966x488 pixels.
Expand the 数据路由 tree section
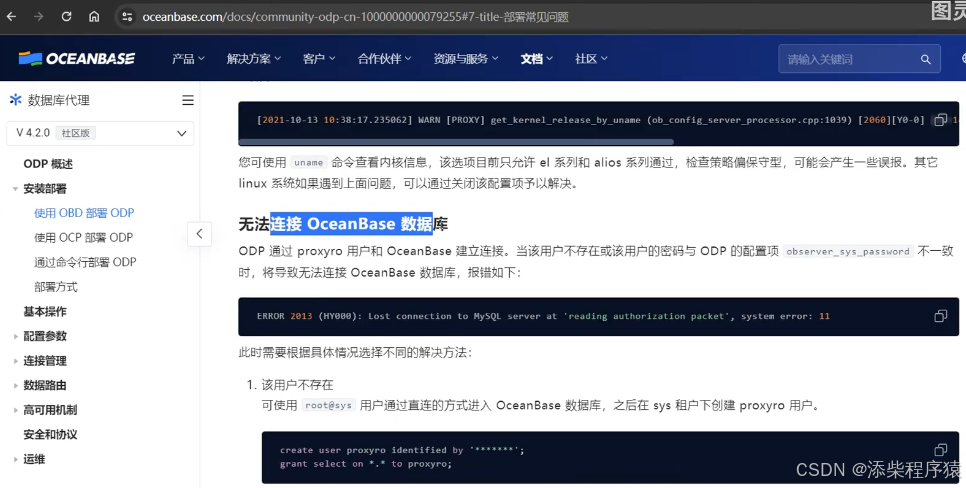coord(15,386)
